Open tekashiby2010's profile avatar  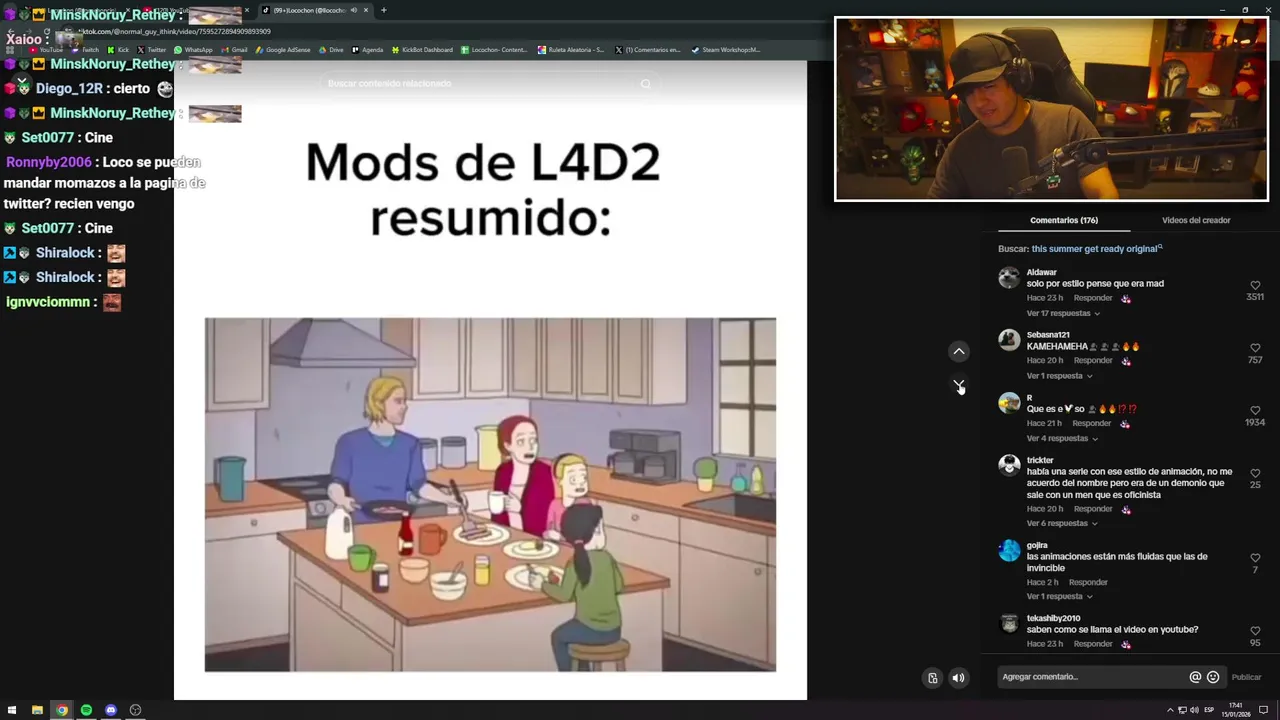(x=1009, y=623)
